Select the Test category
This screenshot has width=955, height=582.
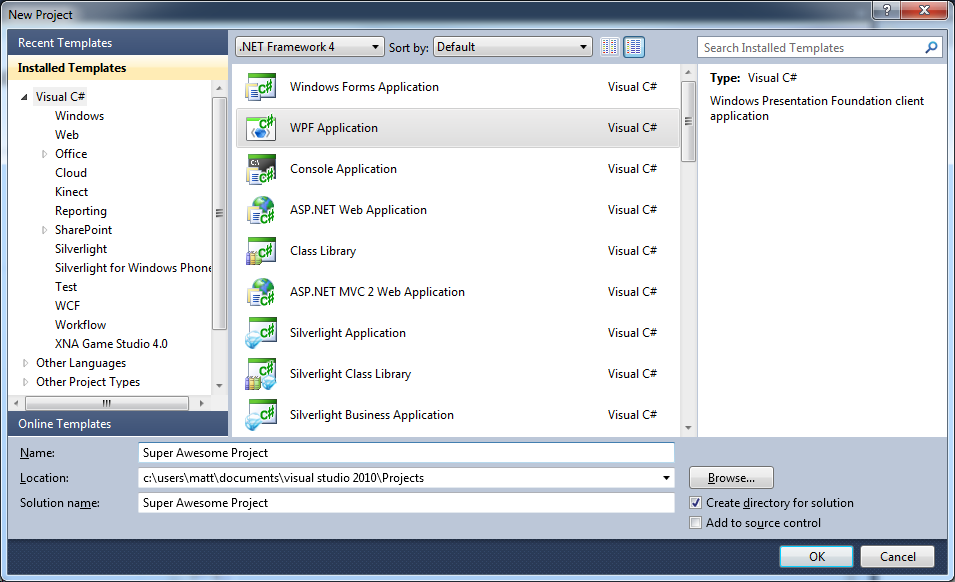click(66, 287)
